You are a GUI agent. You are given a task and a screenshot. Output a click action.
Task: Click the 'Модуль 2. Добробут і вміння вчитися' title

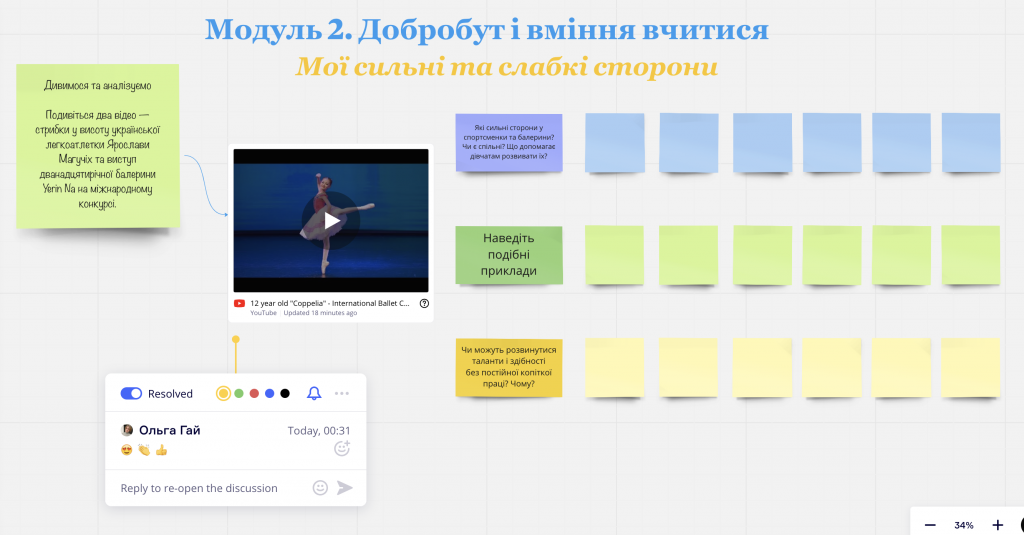point(487,29)
